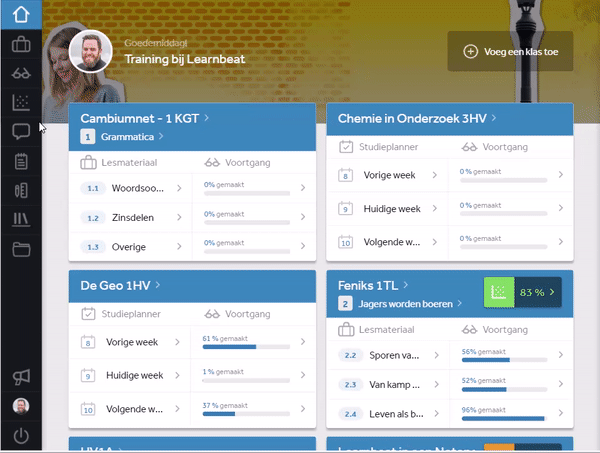
Task: Click chapter number 2 badge in Feniks
Action: tap(345, 304)
